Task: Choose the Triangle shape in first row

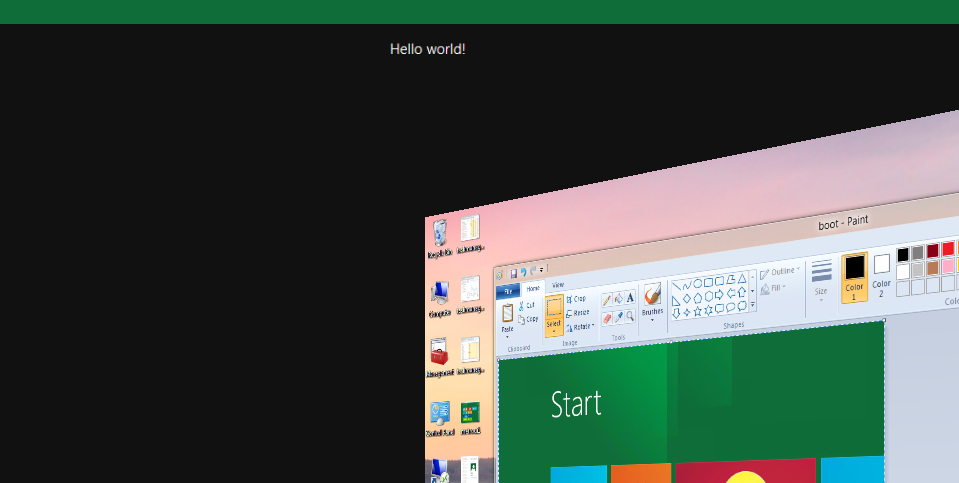Action: click(741, 278)
